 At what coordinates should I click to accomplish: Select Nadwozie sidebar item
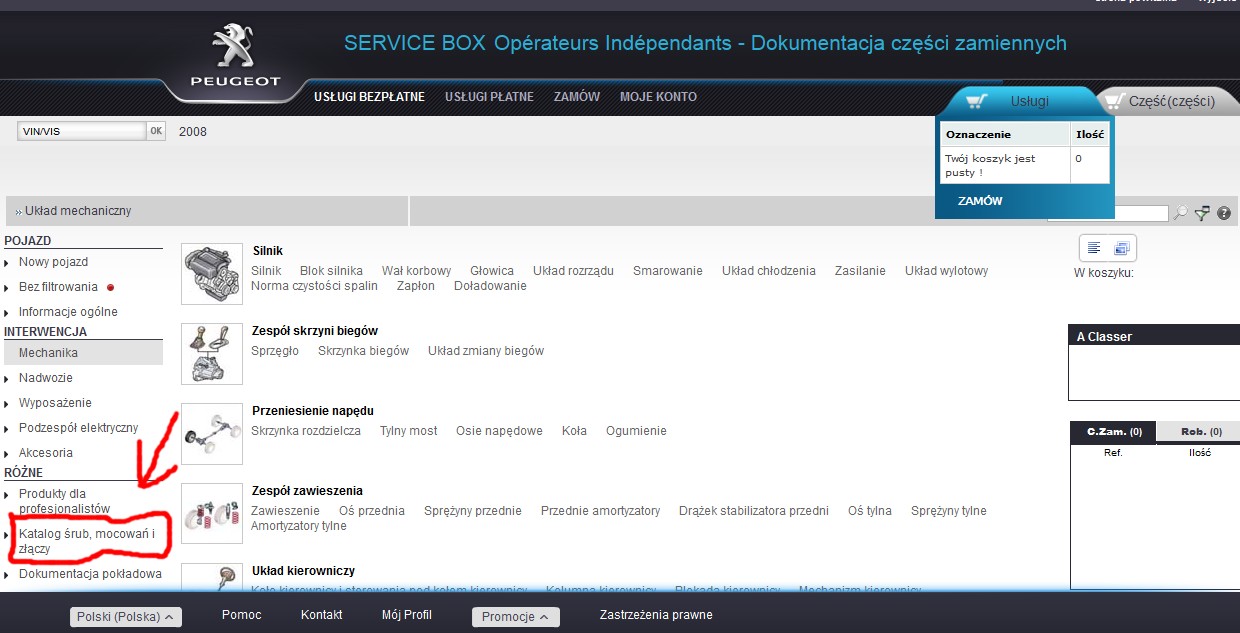point(45,378)
